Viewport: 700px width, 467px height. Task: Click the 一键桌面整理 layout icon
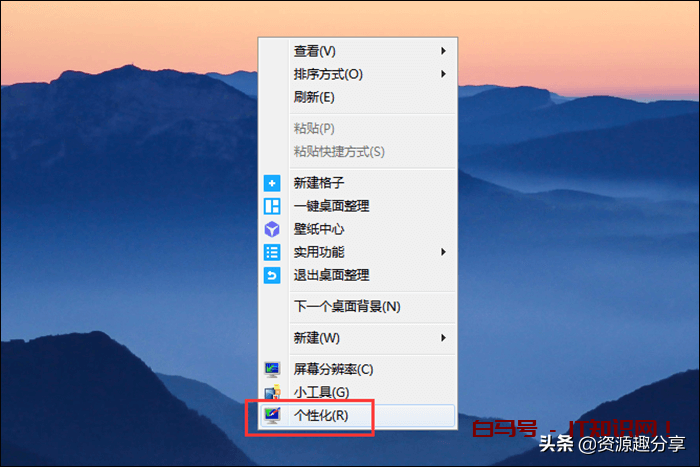(x=272, y=206)
